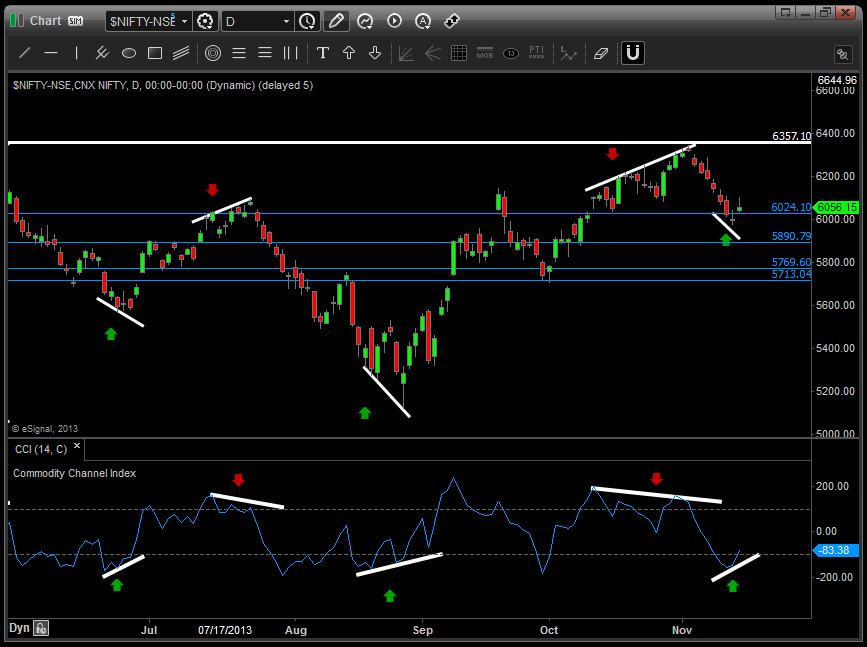Close the CCI (14, C) study tab
Viewport: 867px width, 647px height.
click(x=76, y=450)
